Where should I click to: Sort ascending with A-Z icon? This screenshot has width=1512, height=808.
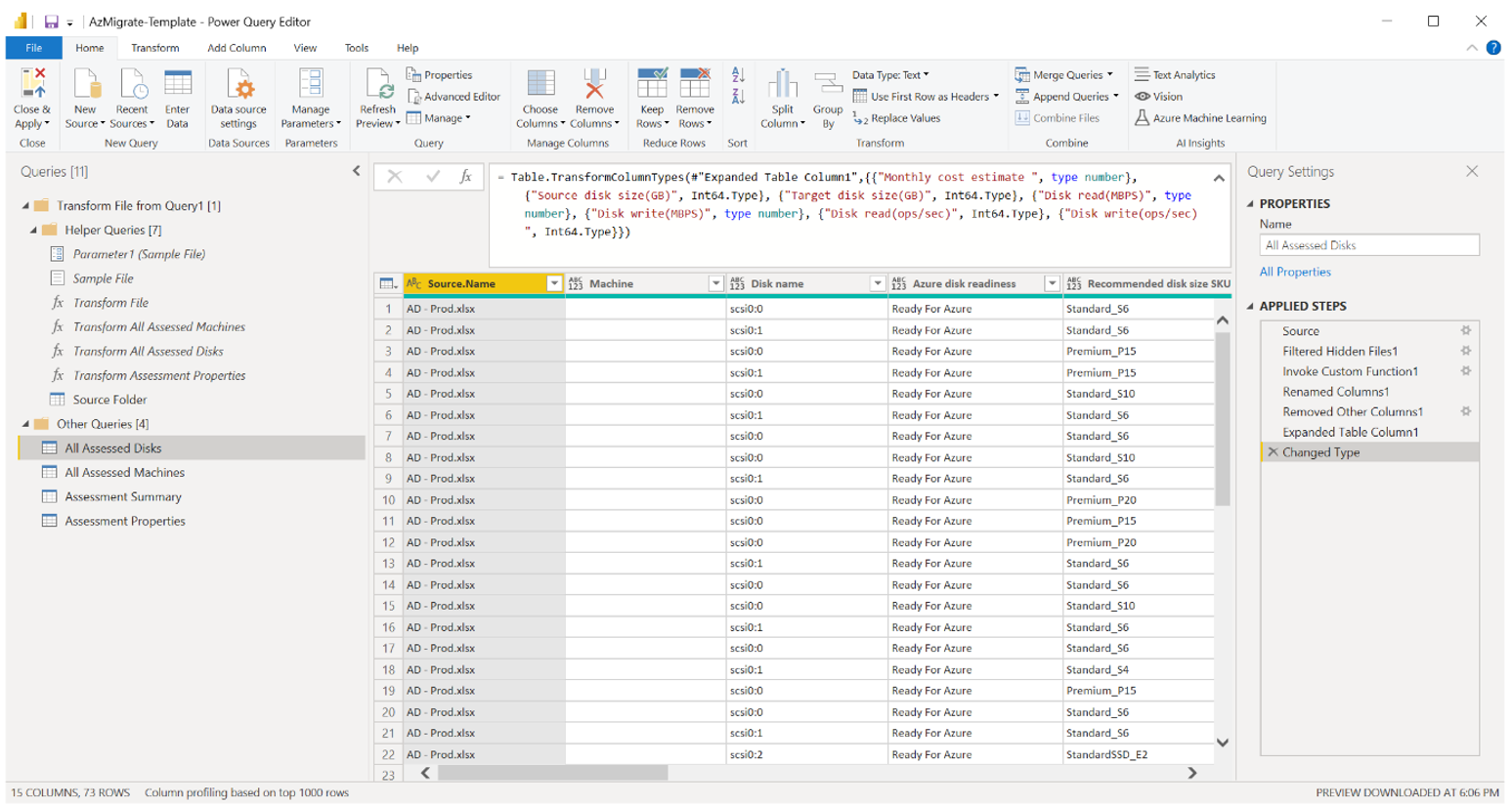(738, 75)
